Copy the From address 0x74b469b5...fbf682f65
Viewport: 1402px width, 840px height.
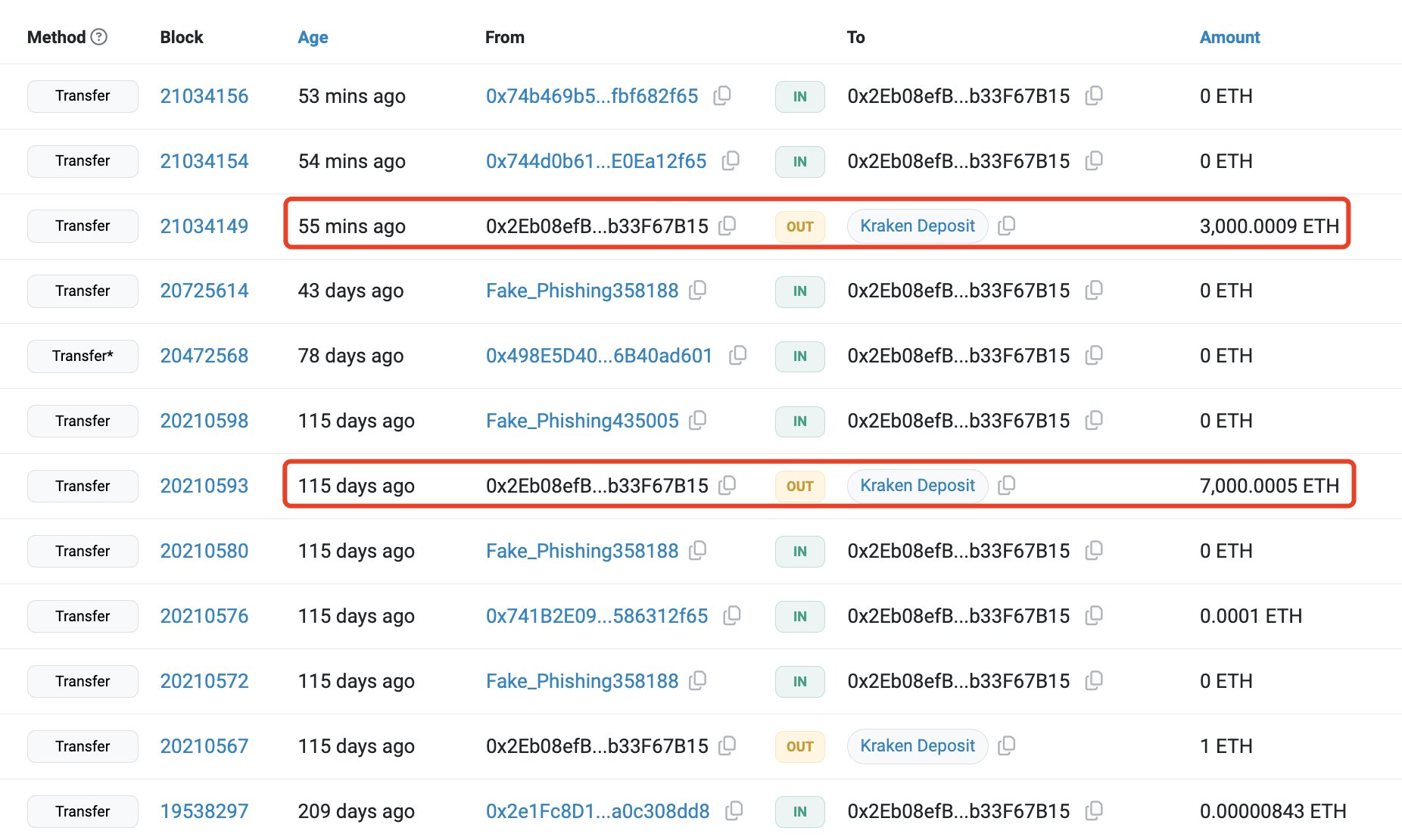pyautogui.click(x=722, y=95)
